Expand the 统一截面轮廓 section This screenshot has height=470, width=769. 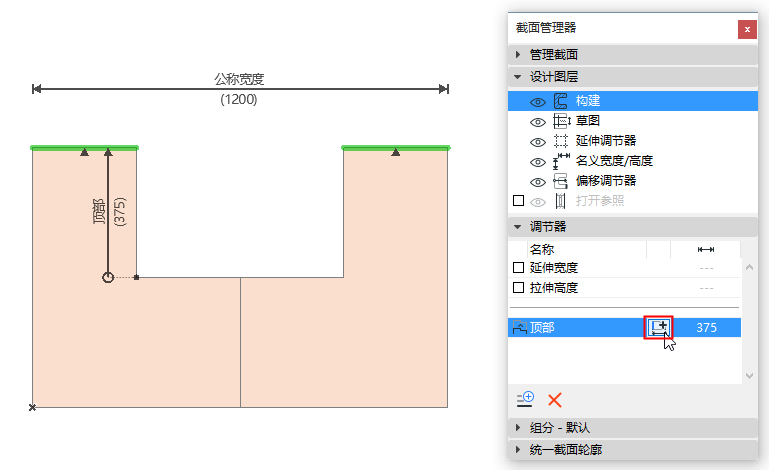tap(518, 449)
